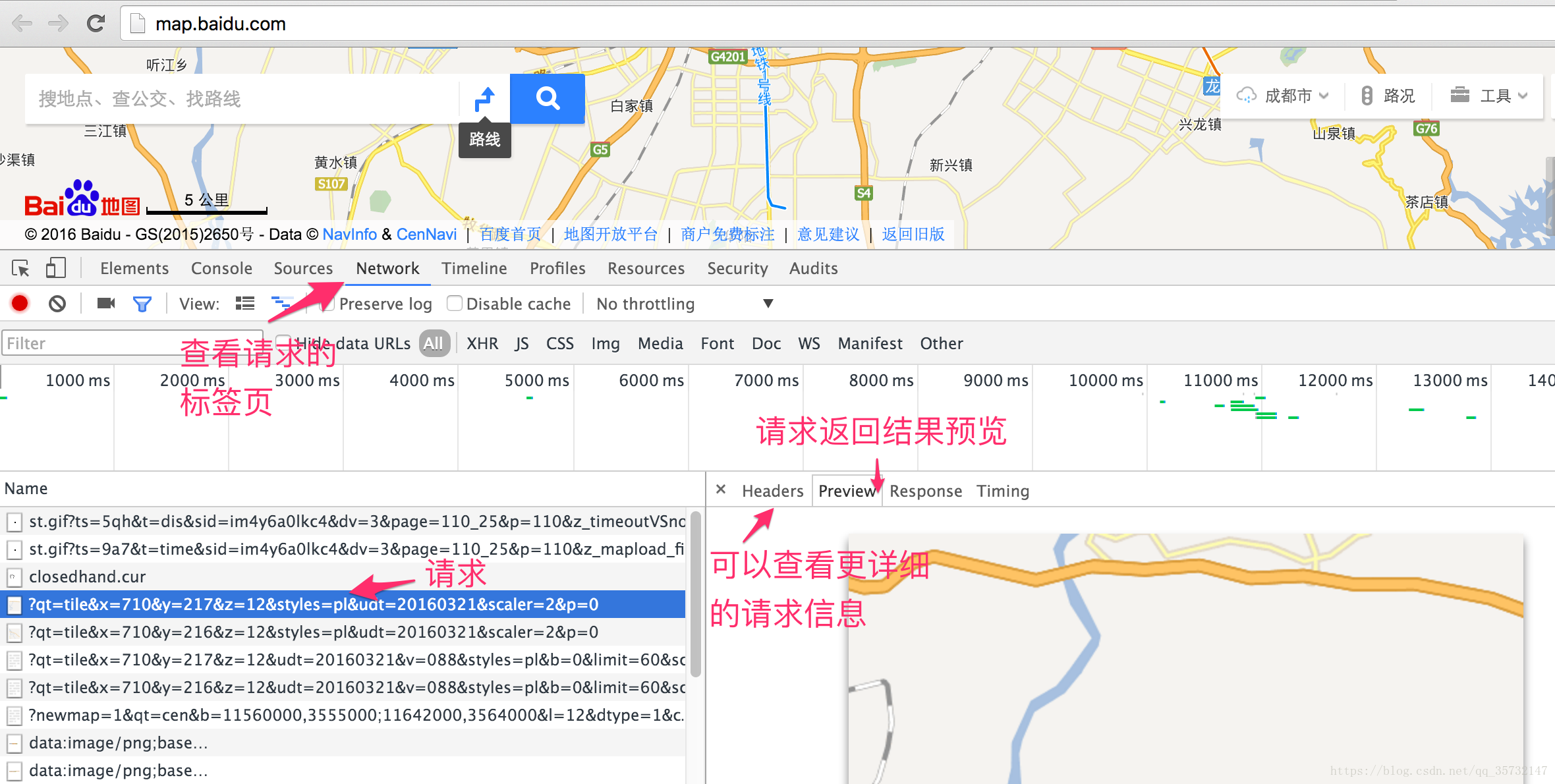The width and height of the screenshot is (1555, 784).
Task: Enable the Preserve log checkbox
Action: coord(327,304)
